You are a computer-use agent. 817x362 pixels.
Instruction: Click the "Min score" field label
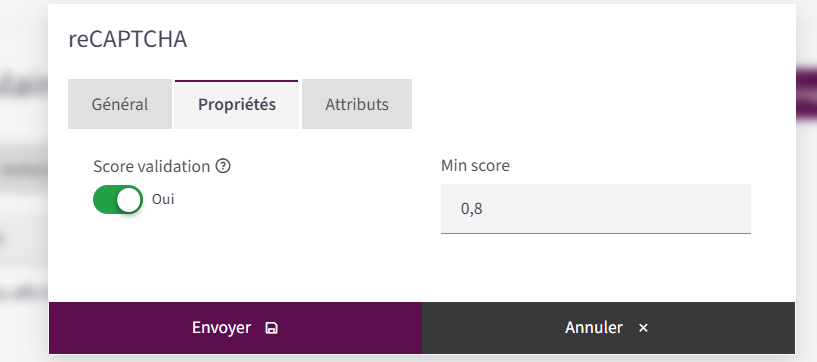point(475,166)
